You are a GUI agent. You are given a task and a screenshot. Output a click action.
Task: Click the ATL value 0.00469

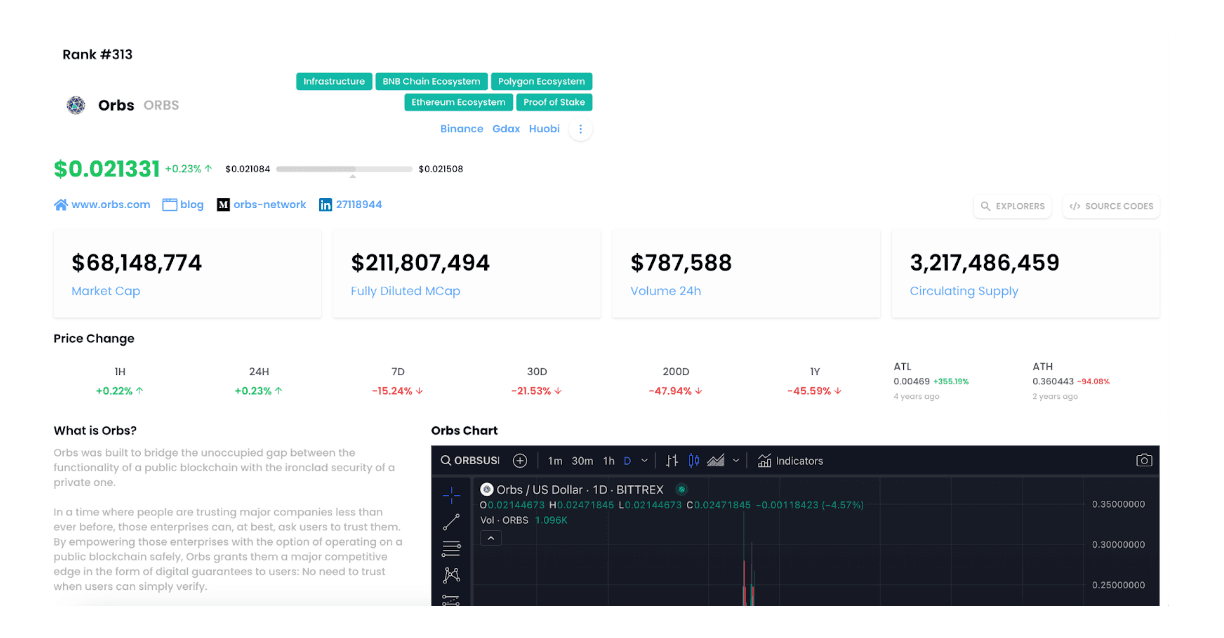(912, 381)
